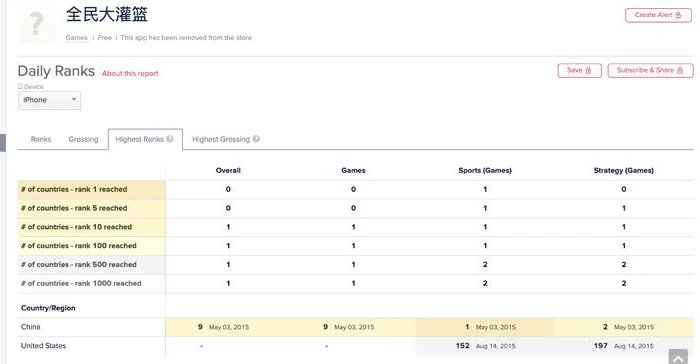Viewport: 700px width, 364px height.
Task: Switch to the Grossing tab
Action: coord(83,139)
